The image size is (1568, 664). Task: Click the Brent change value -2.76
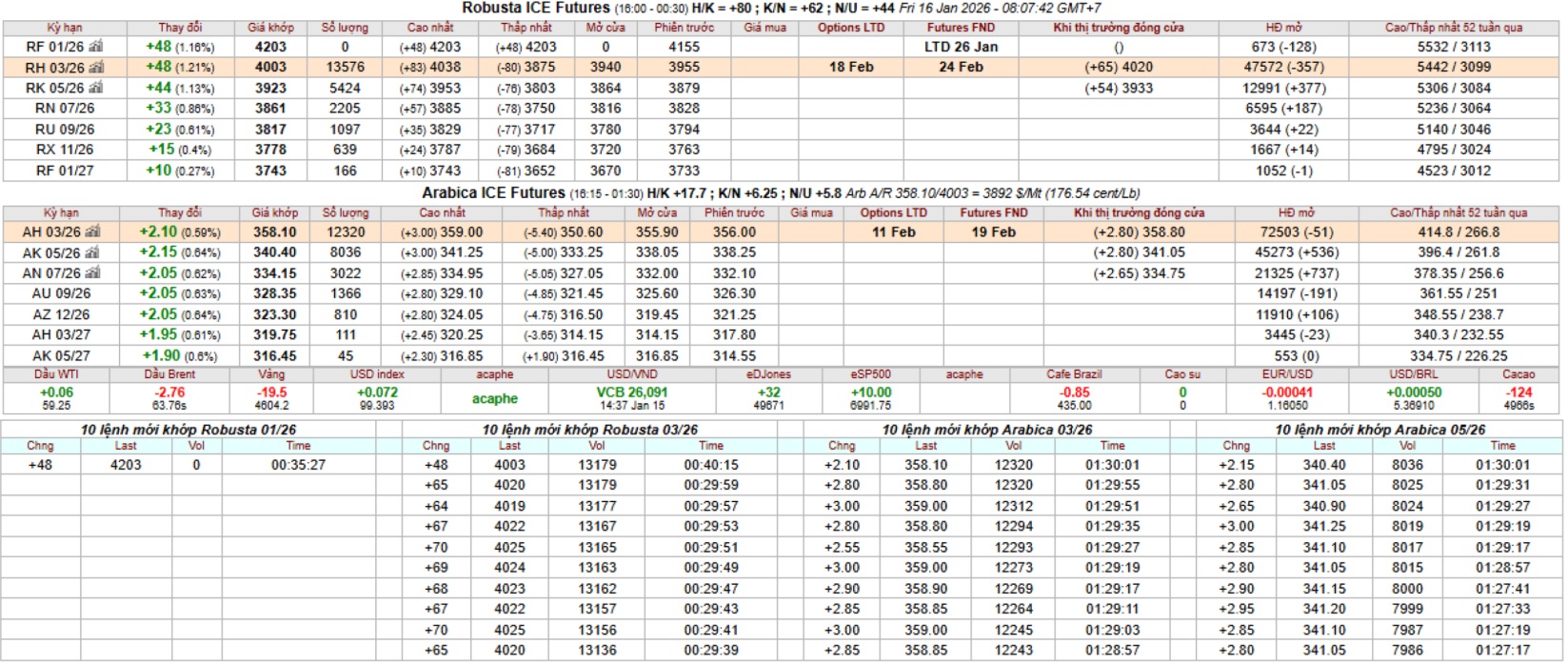point(169,392)
